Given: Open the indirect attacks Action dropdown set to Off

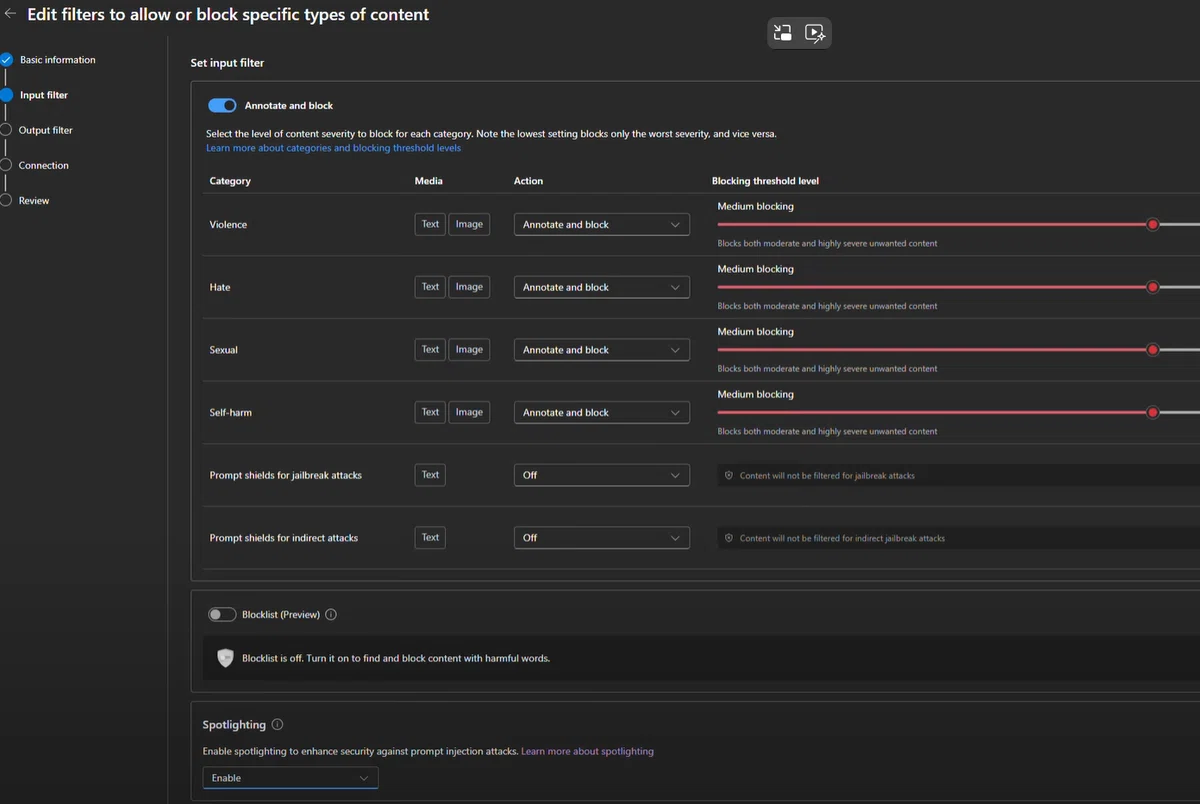Looking at the screenshot, I should [x=602, y=538].
